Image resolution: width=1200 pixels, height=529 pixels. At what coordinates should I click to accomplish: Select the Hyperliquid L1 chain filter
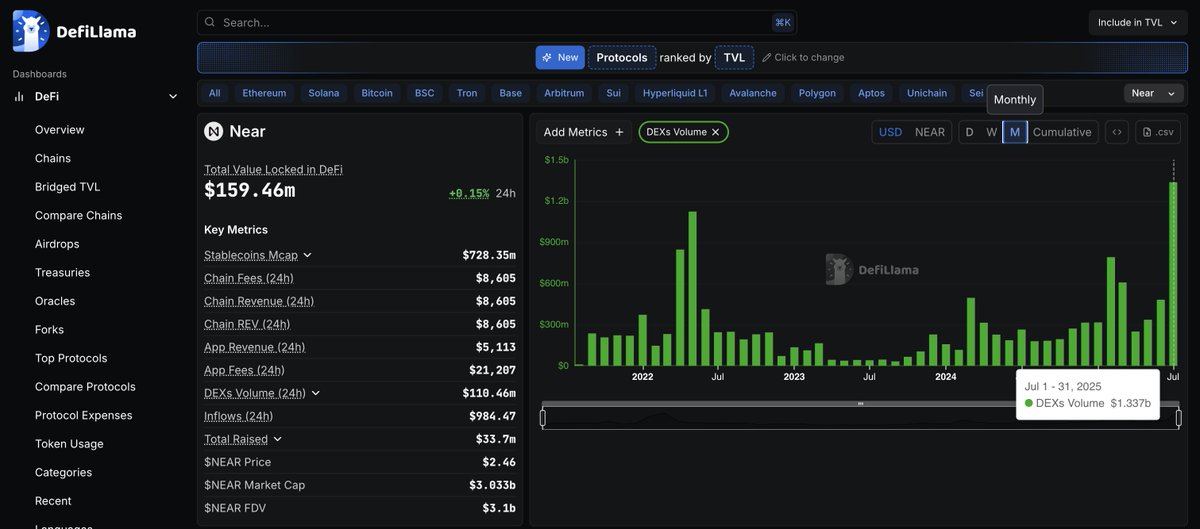(675, 93)
